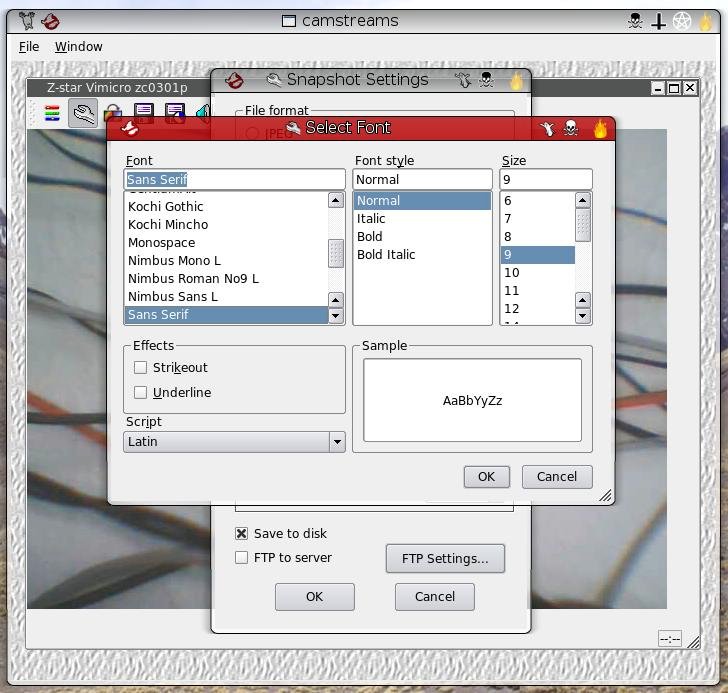This screenshot has width=728, height=693.
Task: Select Kochi Mincho font
Action: pos(226,225)
